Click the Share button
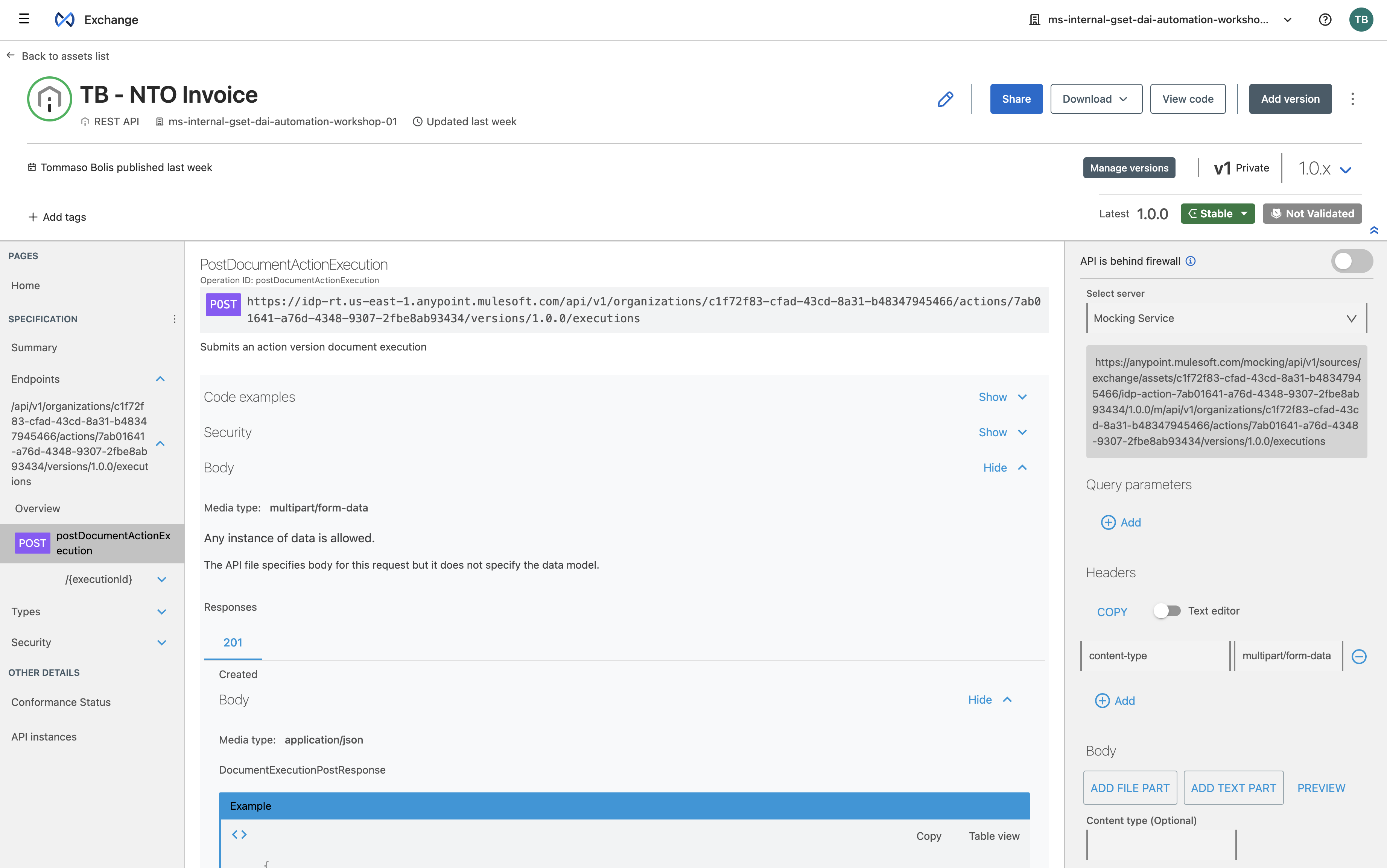Screen dimensions: 1387x868 click(1016, 99)
